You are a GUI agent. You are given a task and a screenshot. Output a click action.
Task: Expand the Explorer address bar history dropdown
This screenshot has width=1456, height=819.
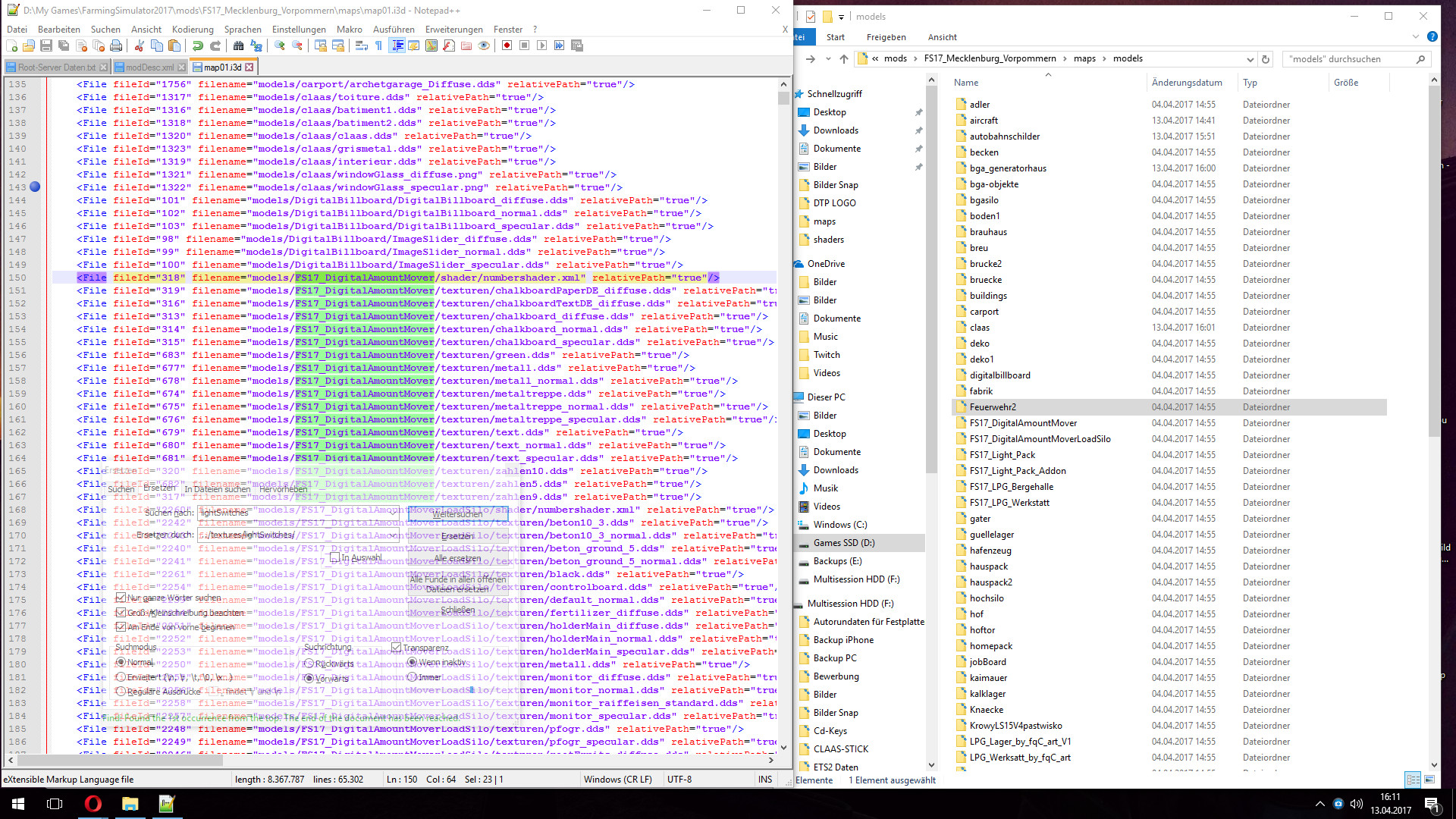tap(1250, 59)
